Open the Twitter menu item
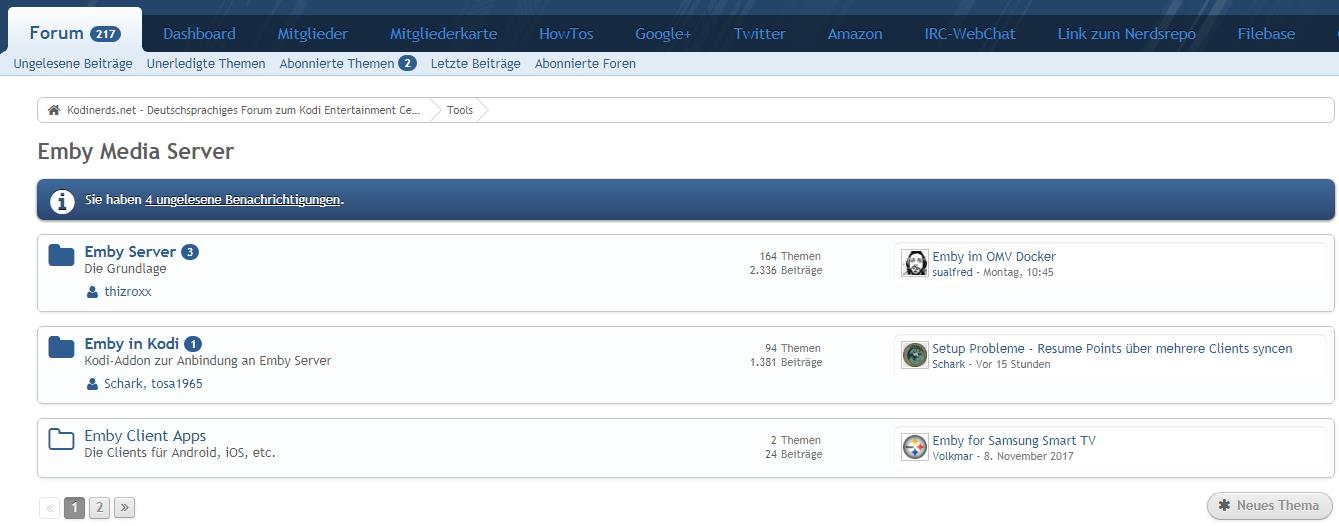 point(759,34)
